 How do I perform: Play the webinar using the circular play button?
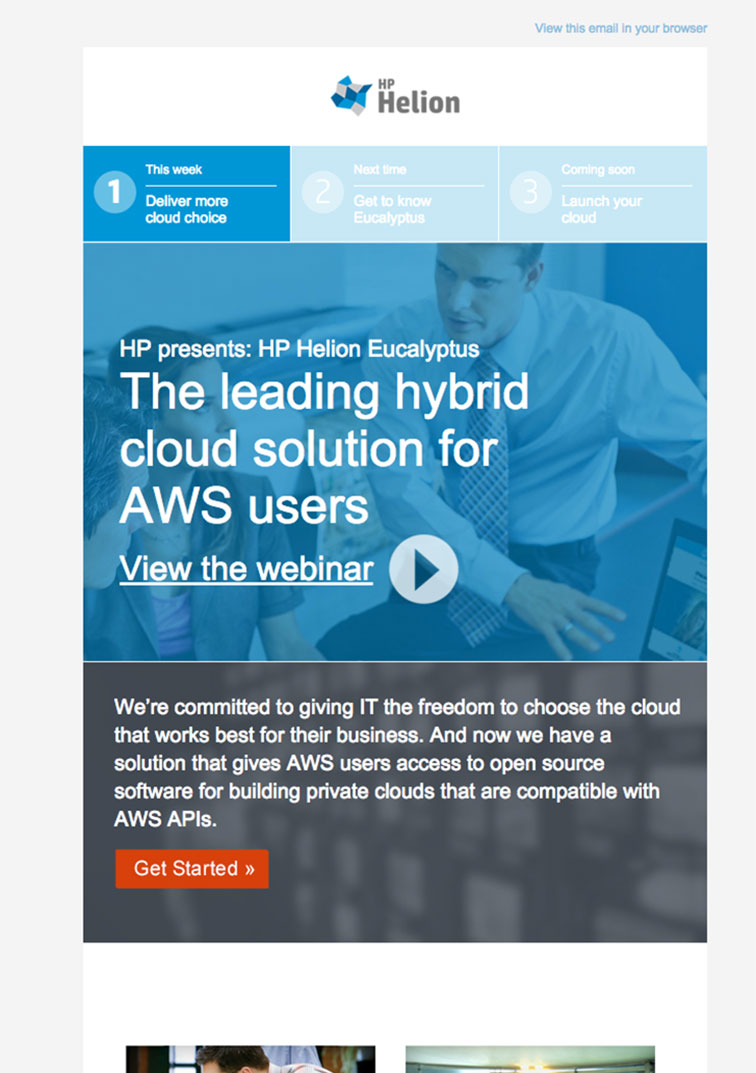pyautogui.click(x=423, y=569)
